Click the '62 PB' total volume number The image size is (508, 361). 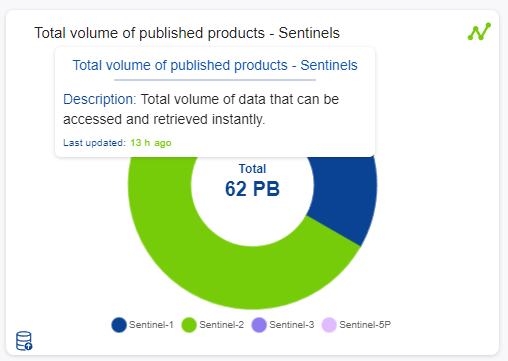pyautogui.click(x=252, y=189)
